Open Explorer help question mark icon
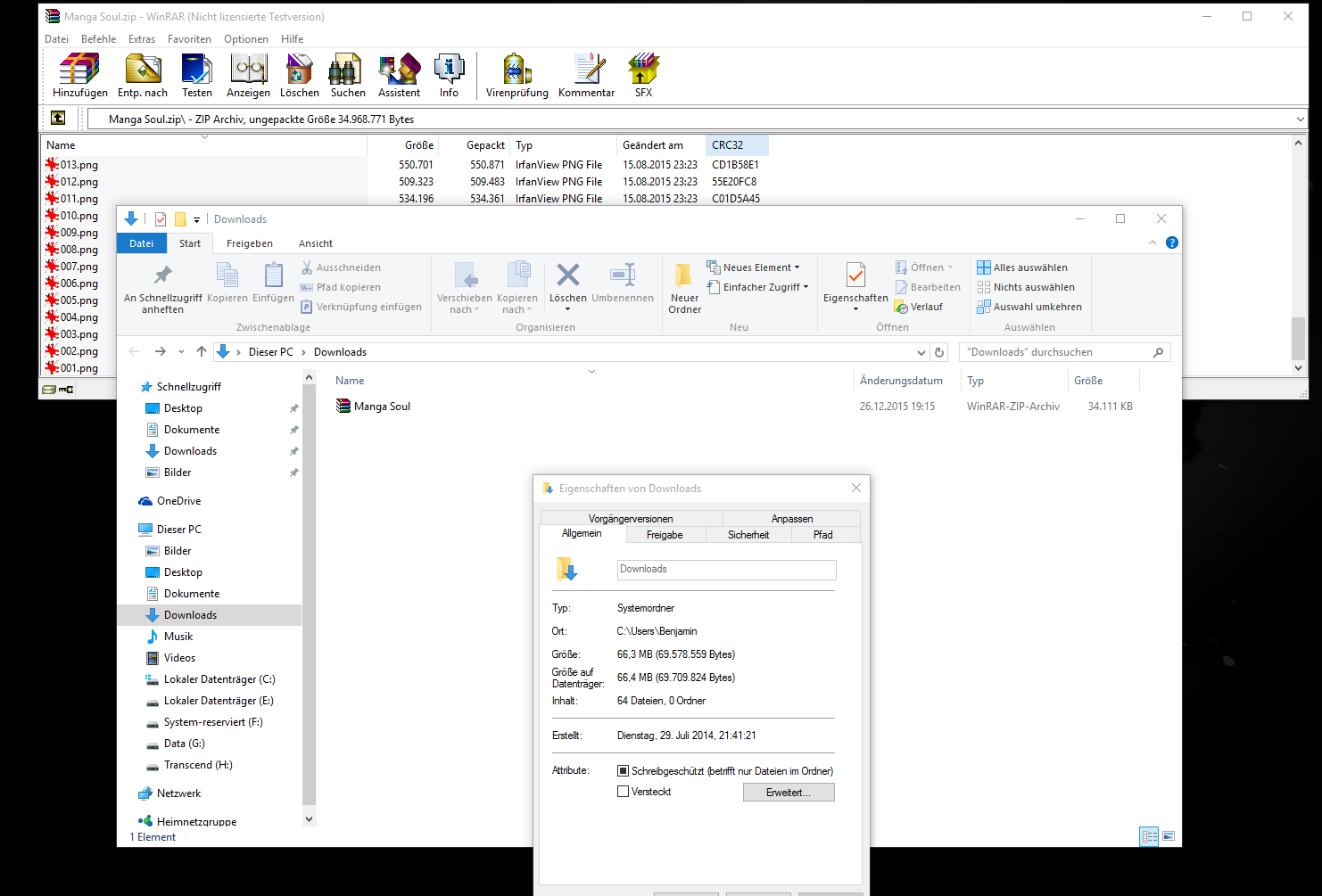Screen dimensions: 1322x896 pos(1172,242)
